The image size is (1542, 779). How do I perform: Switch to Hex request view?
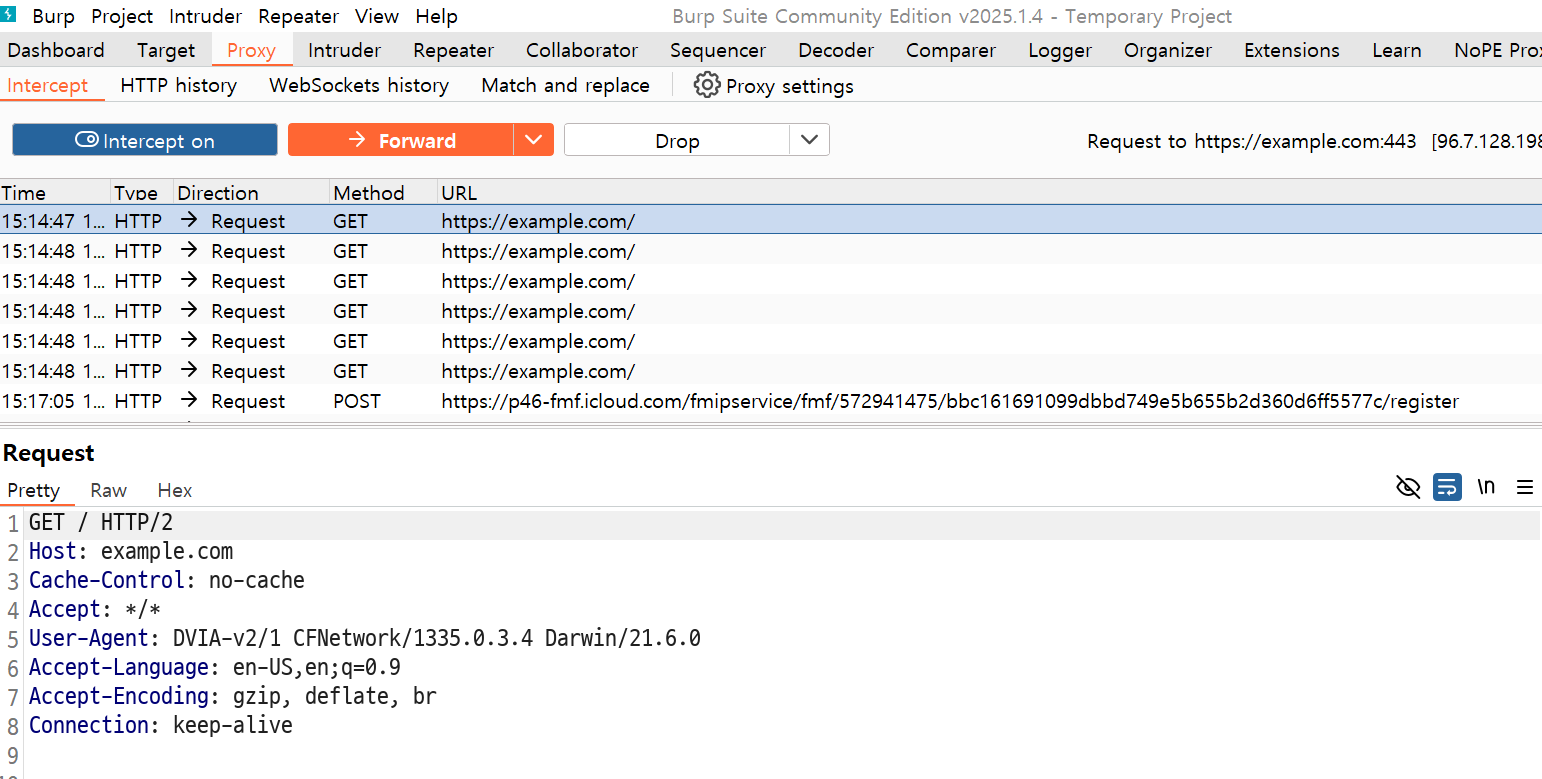pyautogui.click(x=175, y=490)
